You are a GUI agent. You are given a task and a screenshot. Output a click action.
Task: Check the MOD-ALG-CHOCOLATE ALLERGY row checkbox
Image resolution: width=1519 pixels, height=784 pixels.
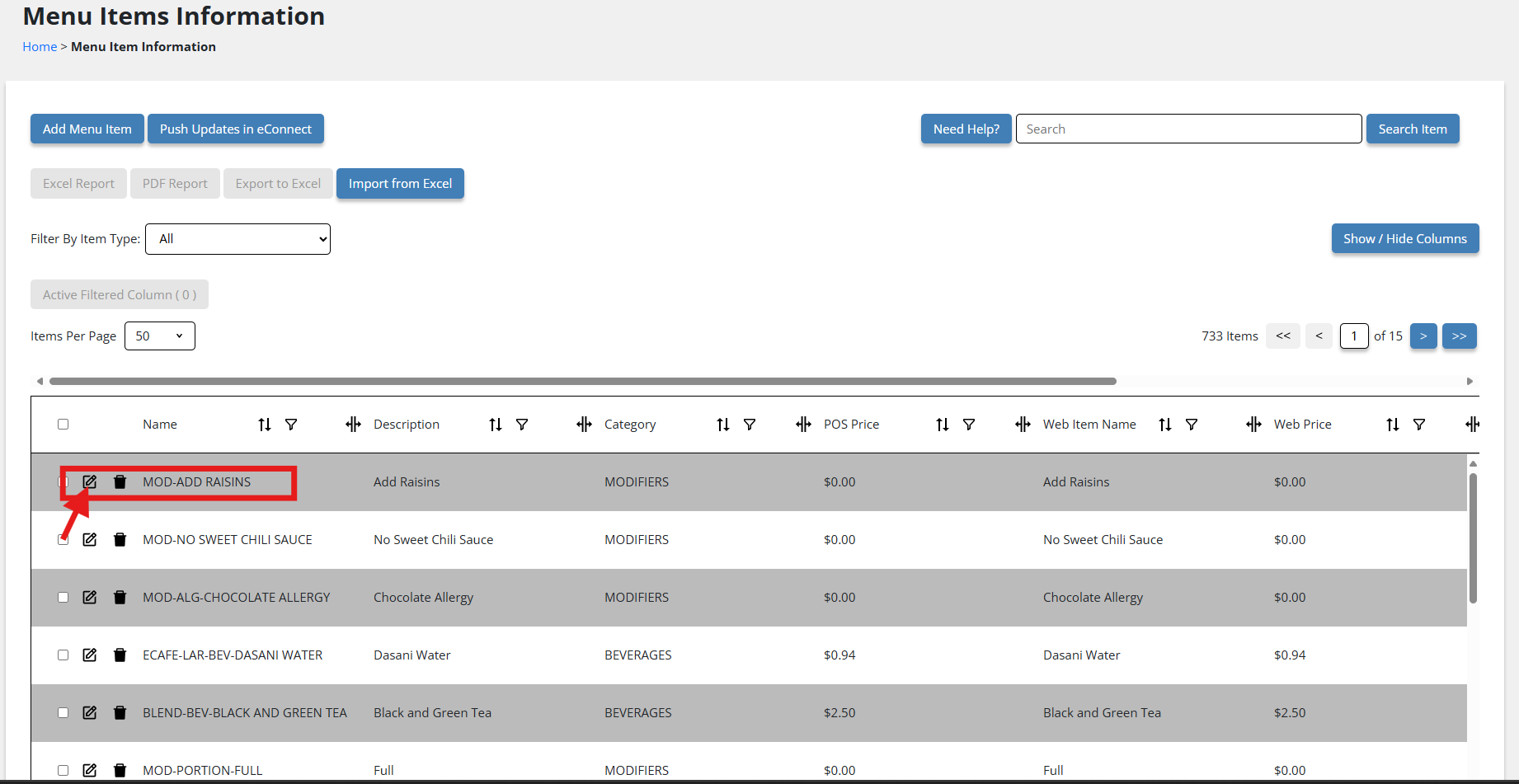pos(63,598)
